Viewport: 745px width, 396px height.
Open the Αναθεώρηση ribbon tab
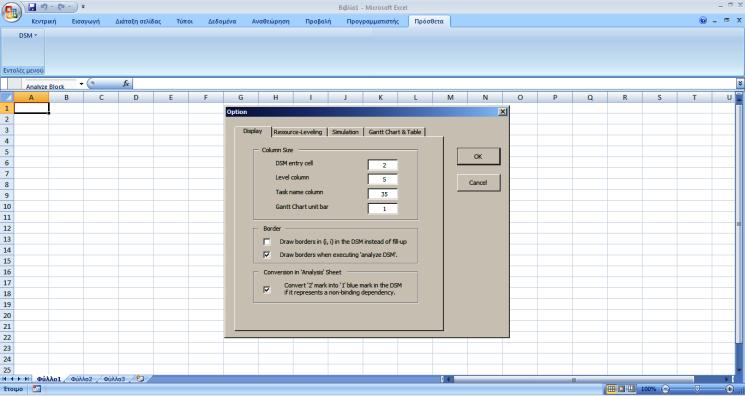(270, 21)
